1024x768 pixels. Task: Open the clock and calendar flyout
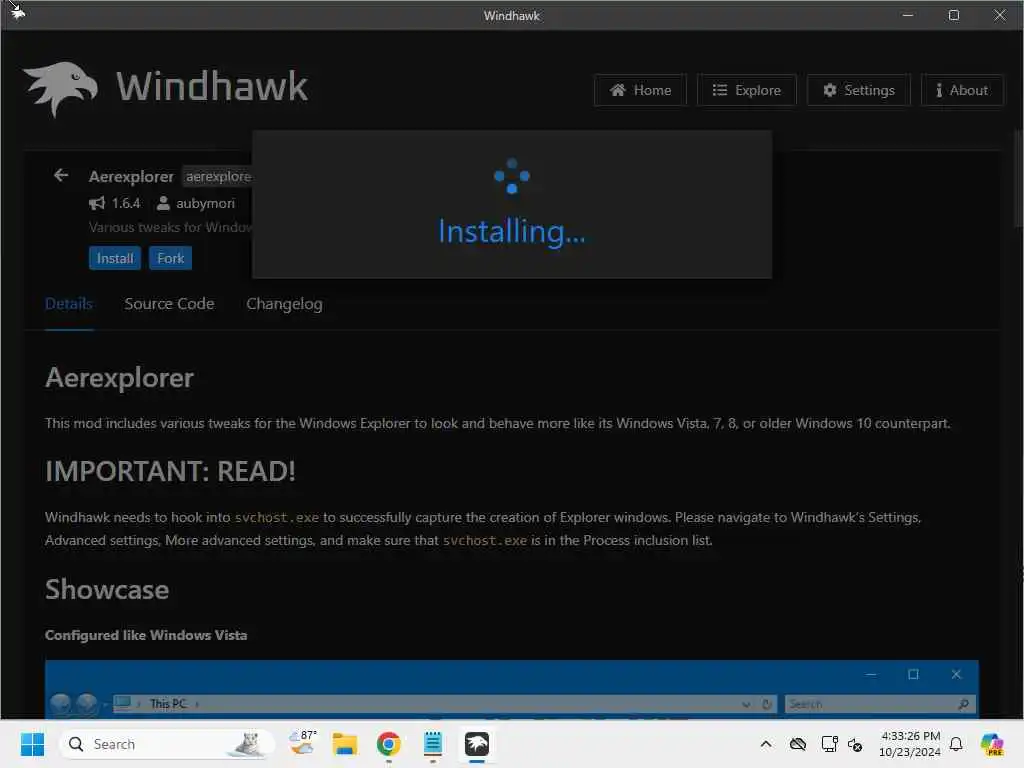pyautogui.click(x=910, y=744)
